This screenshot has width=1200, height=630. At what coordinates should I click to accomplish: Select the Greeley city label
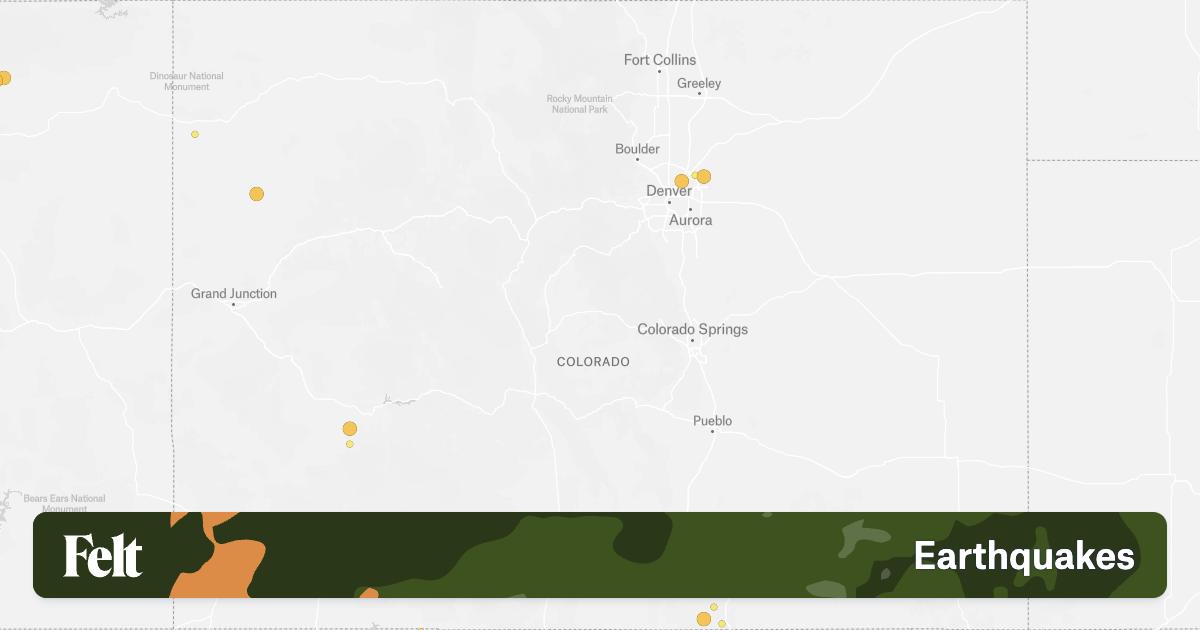[x=699, y=83]
